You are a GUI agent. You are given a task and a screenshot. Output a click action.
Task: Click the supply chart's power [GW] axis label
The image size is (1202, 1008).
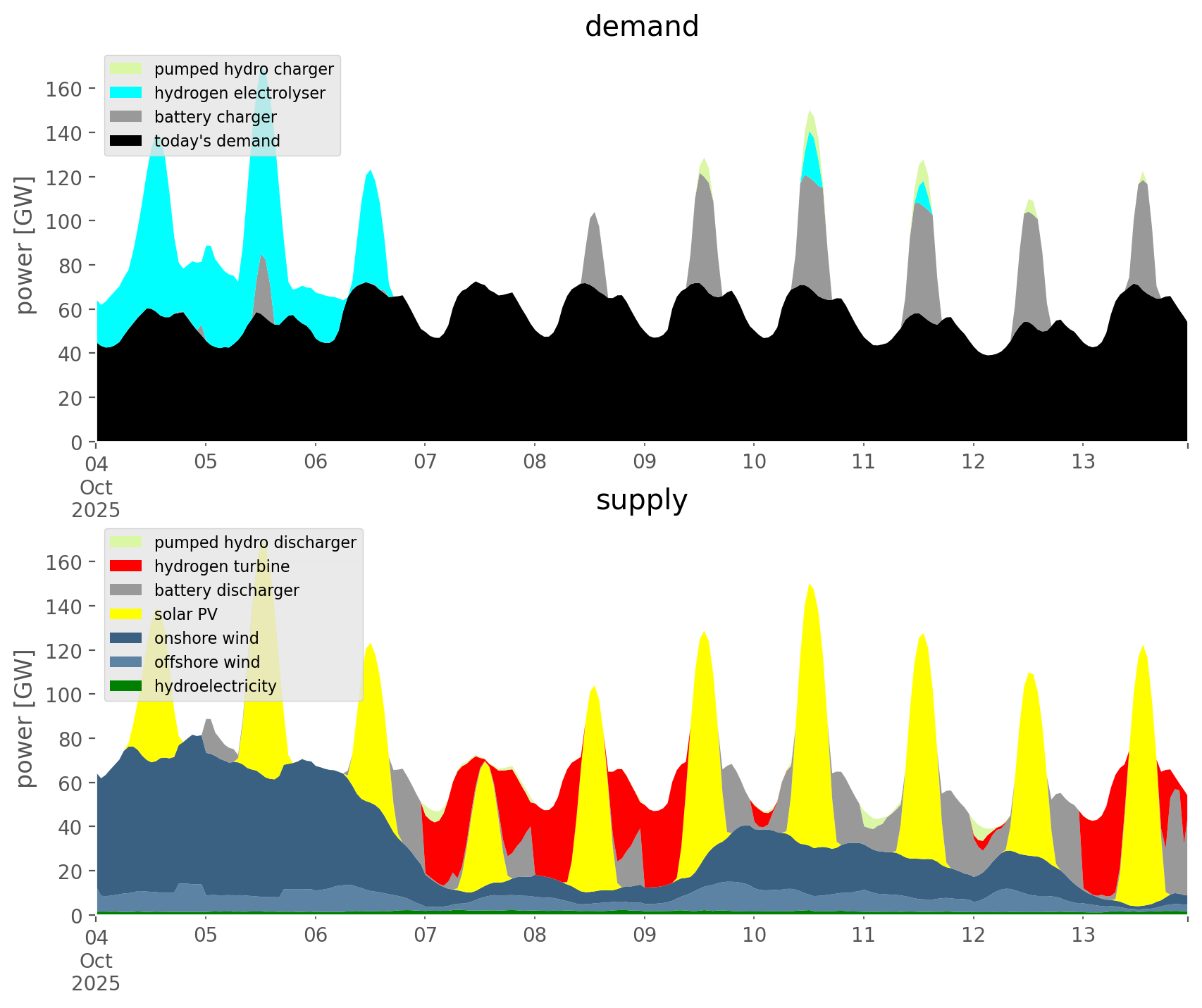(x=25, y=718)
